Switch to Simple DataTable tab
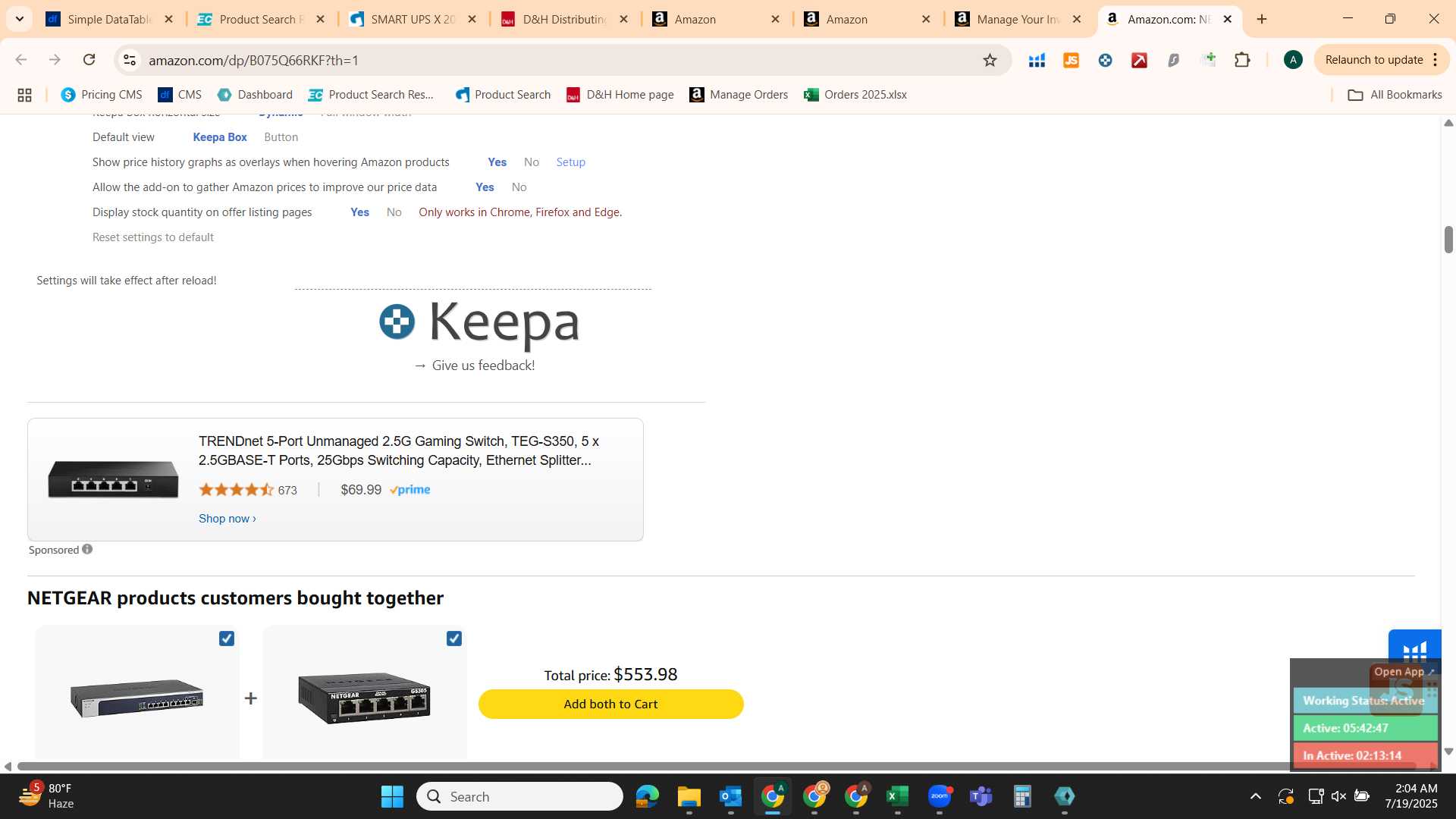Screen dimensions: 1456x819 (110, 19)
